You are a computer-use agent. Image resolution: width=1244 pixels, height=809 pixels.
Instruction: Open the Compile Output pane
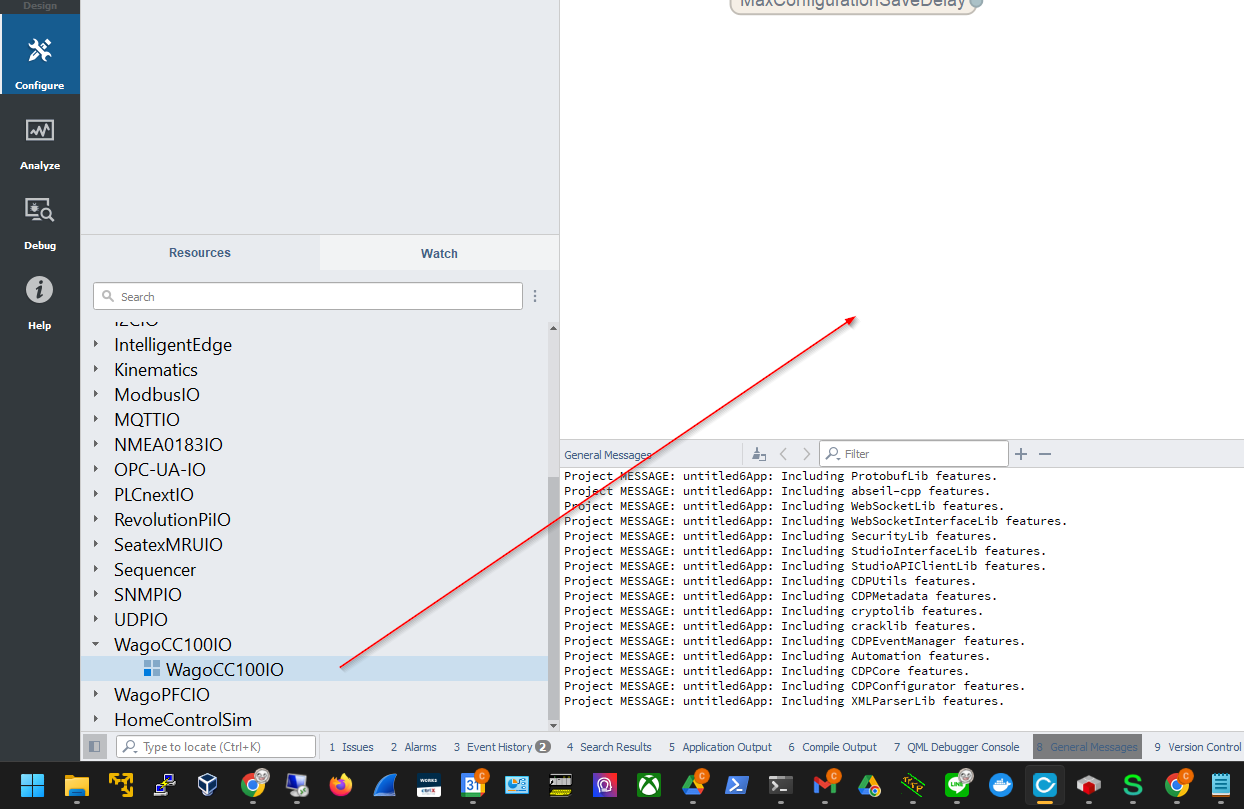coord(832,747)
